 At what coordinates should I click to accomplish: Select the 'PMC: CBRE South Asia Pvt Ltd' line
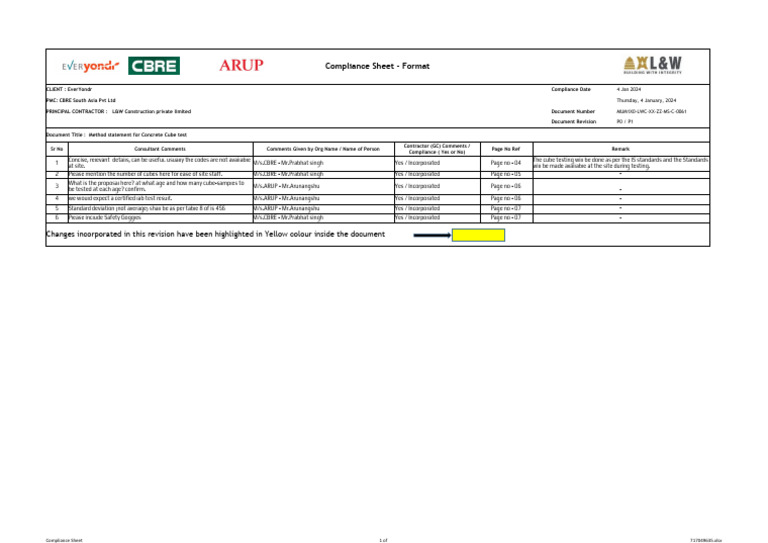(81, 100)
